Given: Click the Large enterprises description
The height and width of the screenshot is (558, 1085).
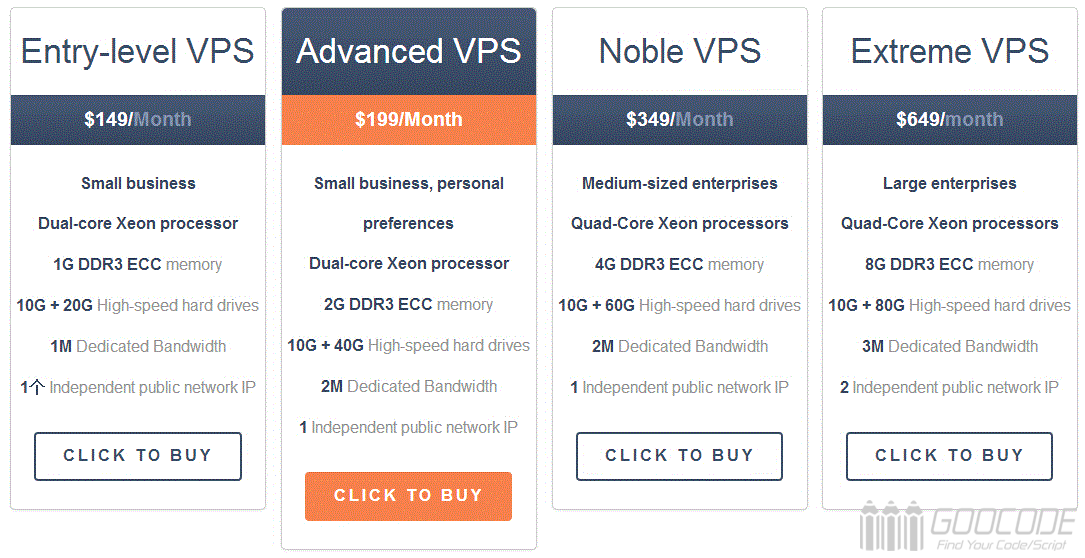Looking at the screenshot, I should pyautogui.click(x=949, y=183).
